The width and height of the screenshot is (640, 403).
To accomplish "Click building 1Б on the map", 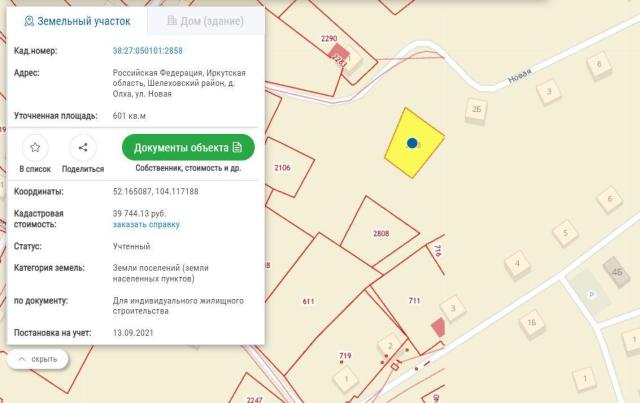I will 532,323.
